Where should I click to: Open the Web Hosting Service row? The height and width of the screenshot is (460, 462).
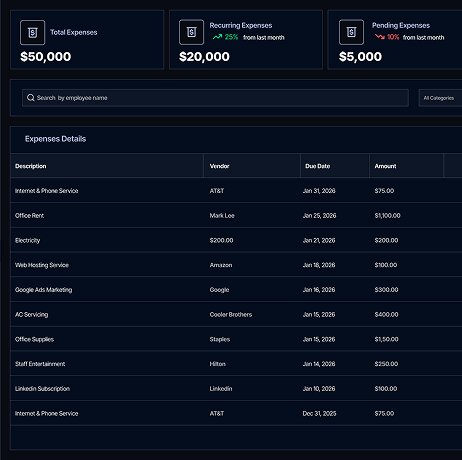(236, 265)
